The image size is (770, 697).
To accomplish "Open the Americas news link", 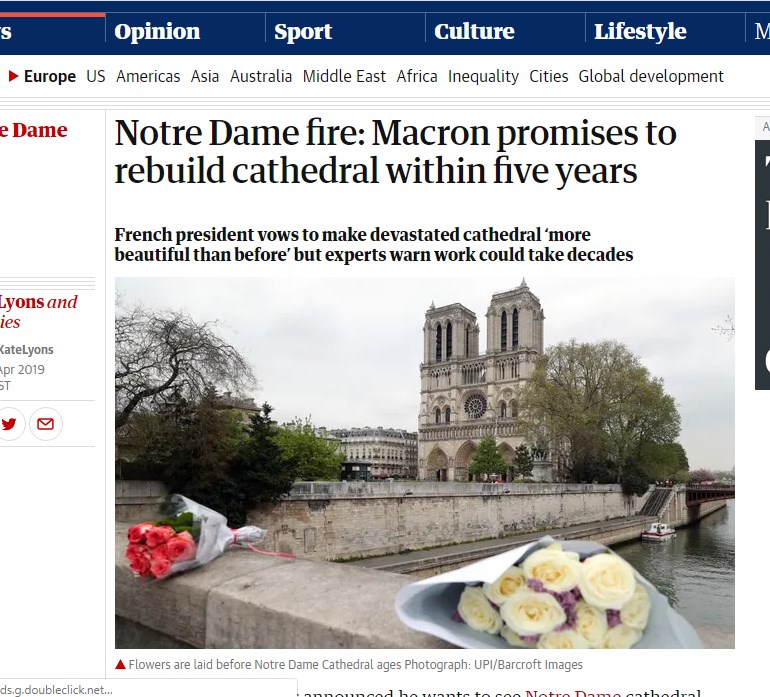I will (148, 76).
